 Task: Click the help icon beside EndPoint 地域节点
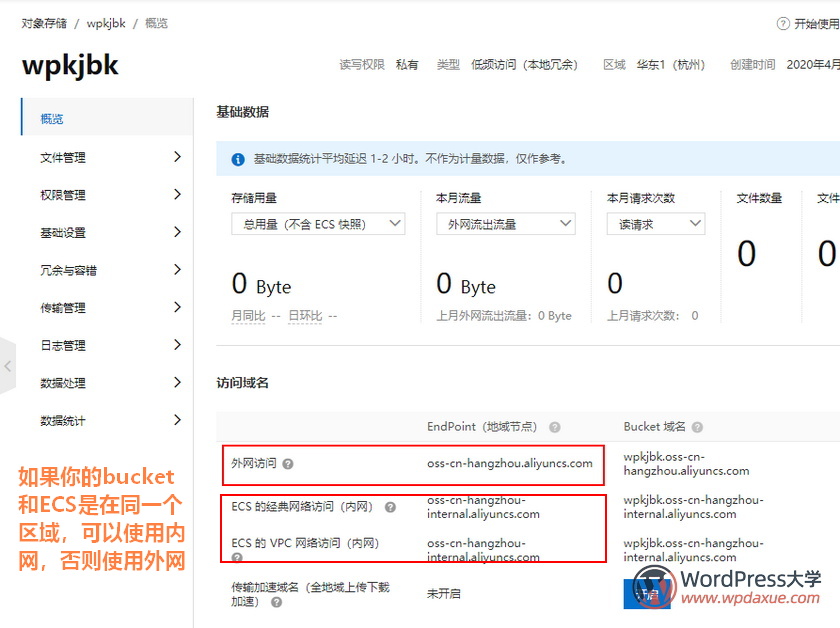[x=554, y=426]
